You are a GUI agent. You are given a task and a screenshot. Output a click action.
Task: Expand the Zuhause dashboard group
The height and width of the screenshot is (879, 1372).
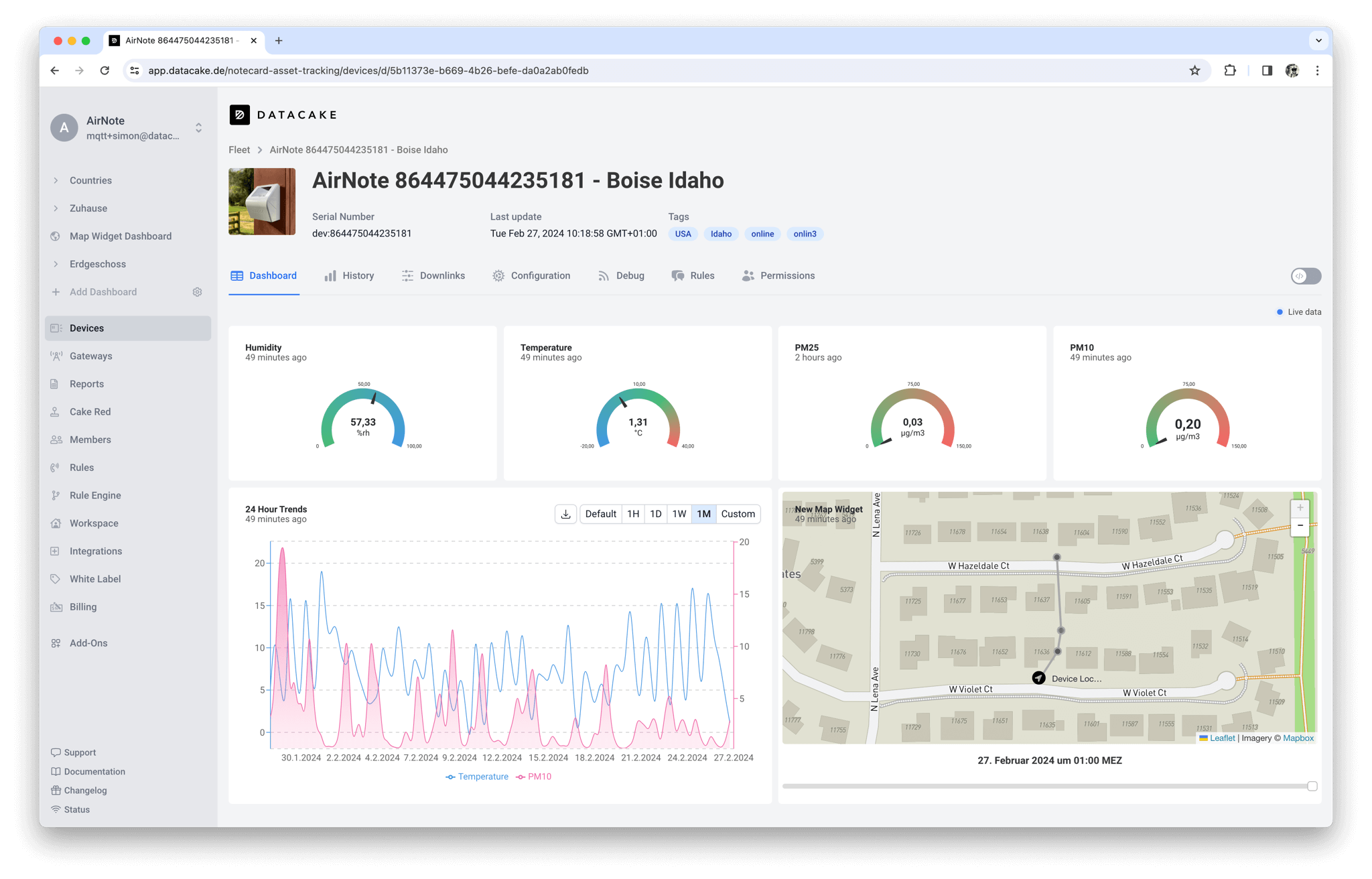point(56,208)
